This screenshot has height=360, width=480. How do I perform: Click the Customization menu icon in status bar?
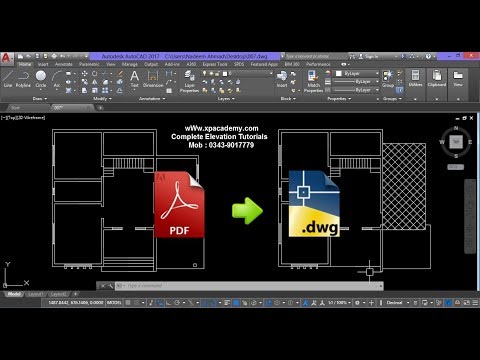(475, 303)
